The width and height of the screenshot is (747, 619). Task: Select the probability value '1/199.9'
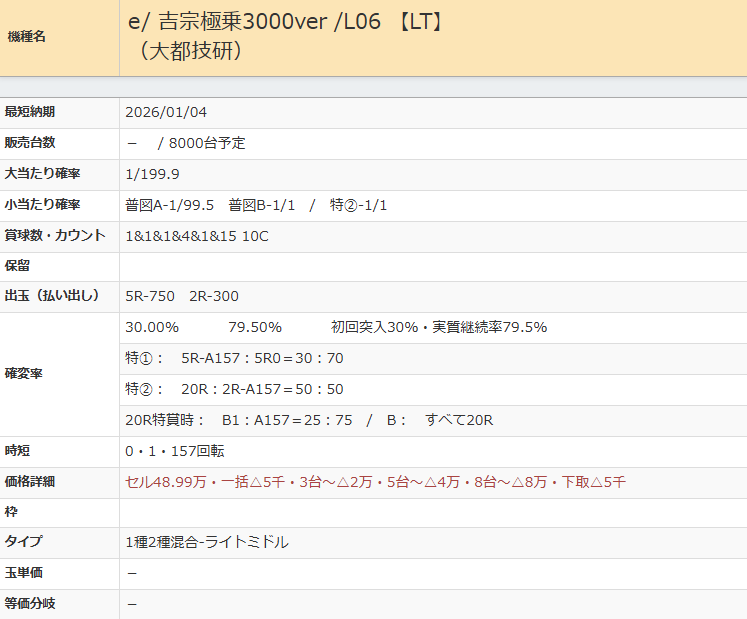[x=152, y=174]
